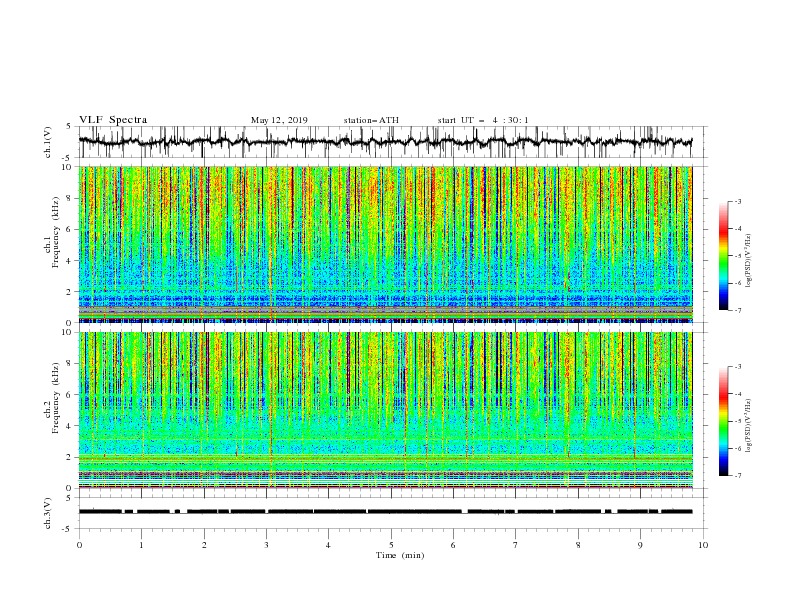Viewport: 792px width, 612px height.
Task: Select the date label 'May 12, 2019'
Action: [279, 120]
